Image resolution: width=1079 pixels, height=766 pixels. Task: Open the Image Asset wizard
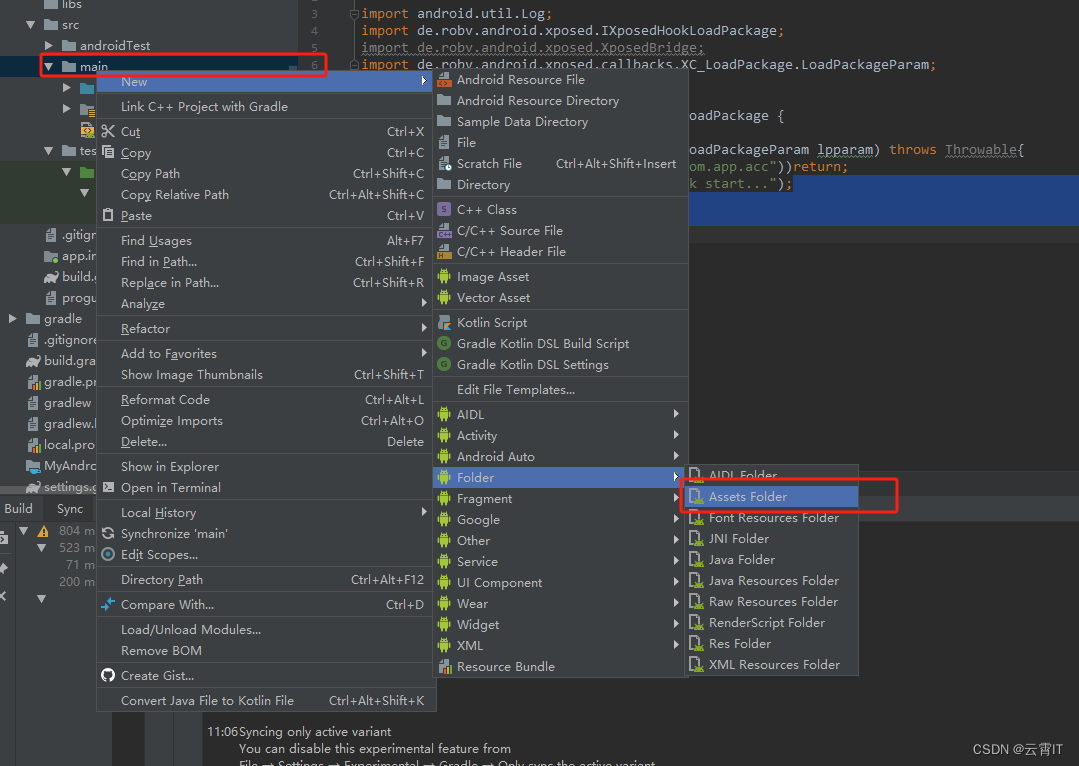point(493,276)
